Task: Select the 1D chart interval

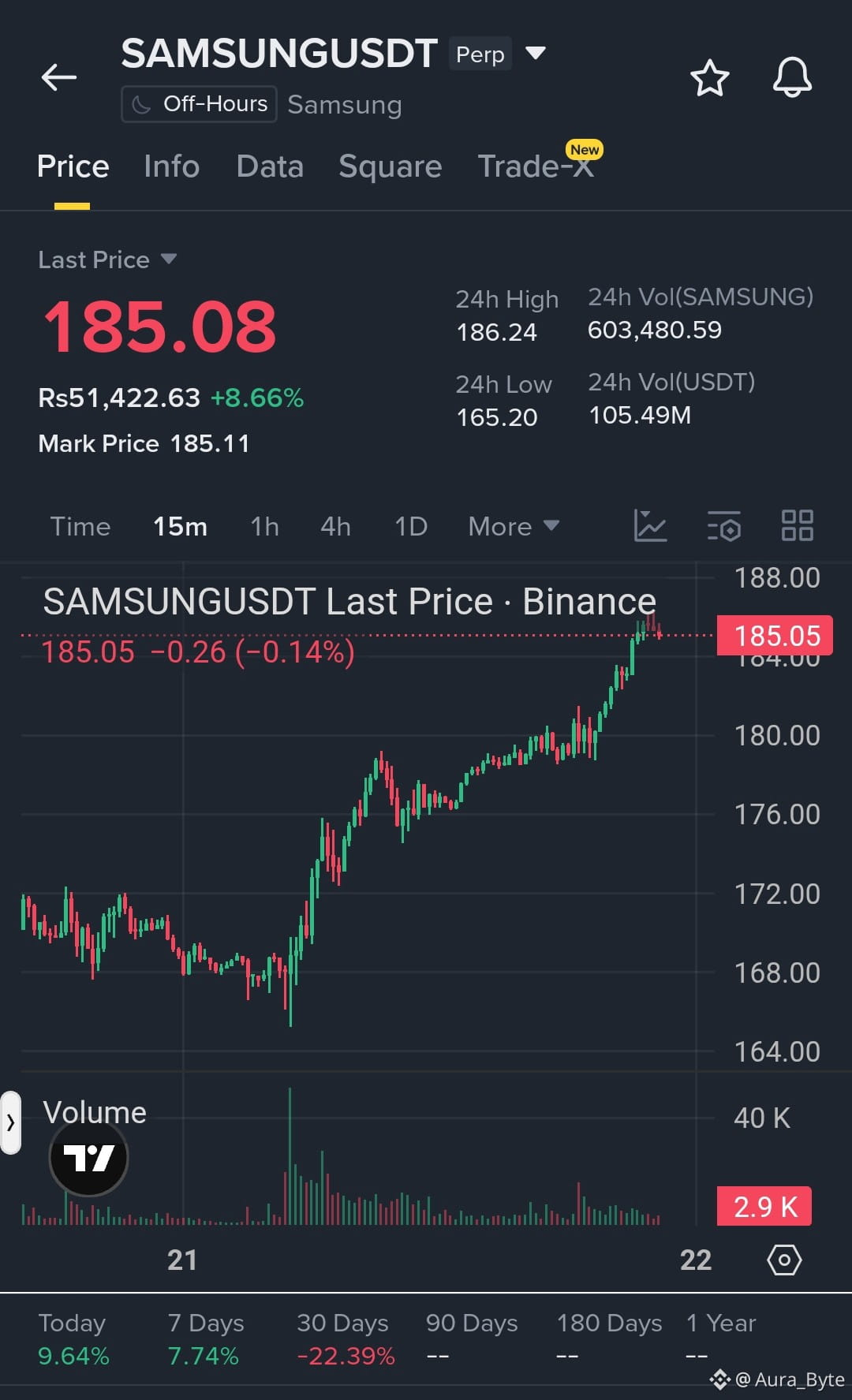Action: pyautogui.click(x=411, y=526)
